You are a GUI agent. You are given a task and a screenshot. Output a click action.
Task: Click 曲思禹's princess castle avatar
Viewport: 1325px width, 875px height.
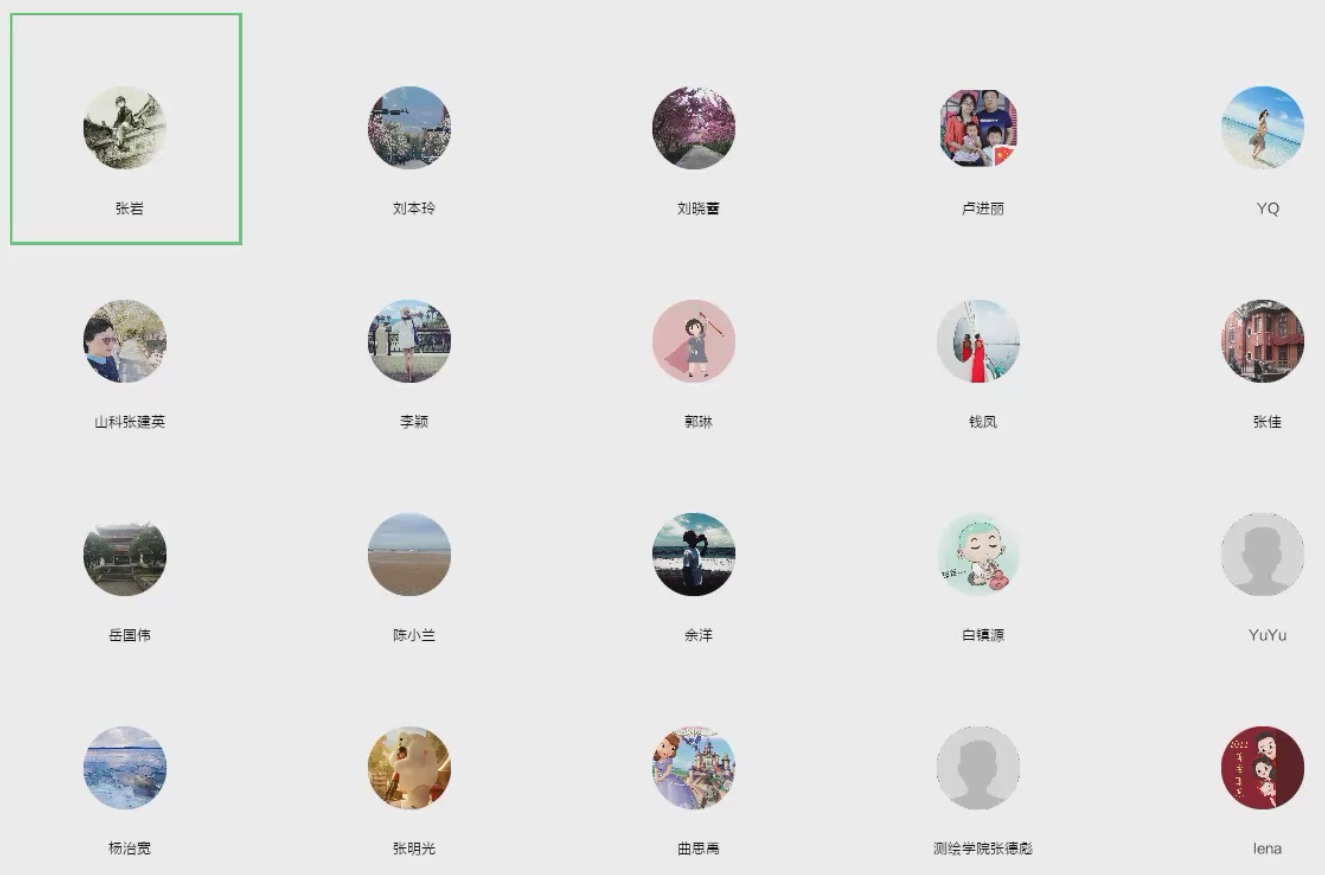(694, 767)
